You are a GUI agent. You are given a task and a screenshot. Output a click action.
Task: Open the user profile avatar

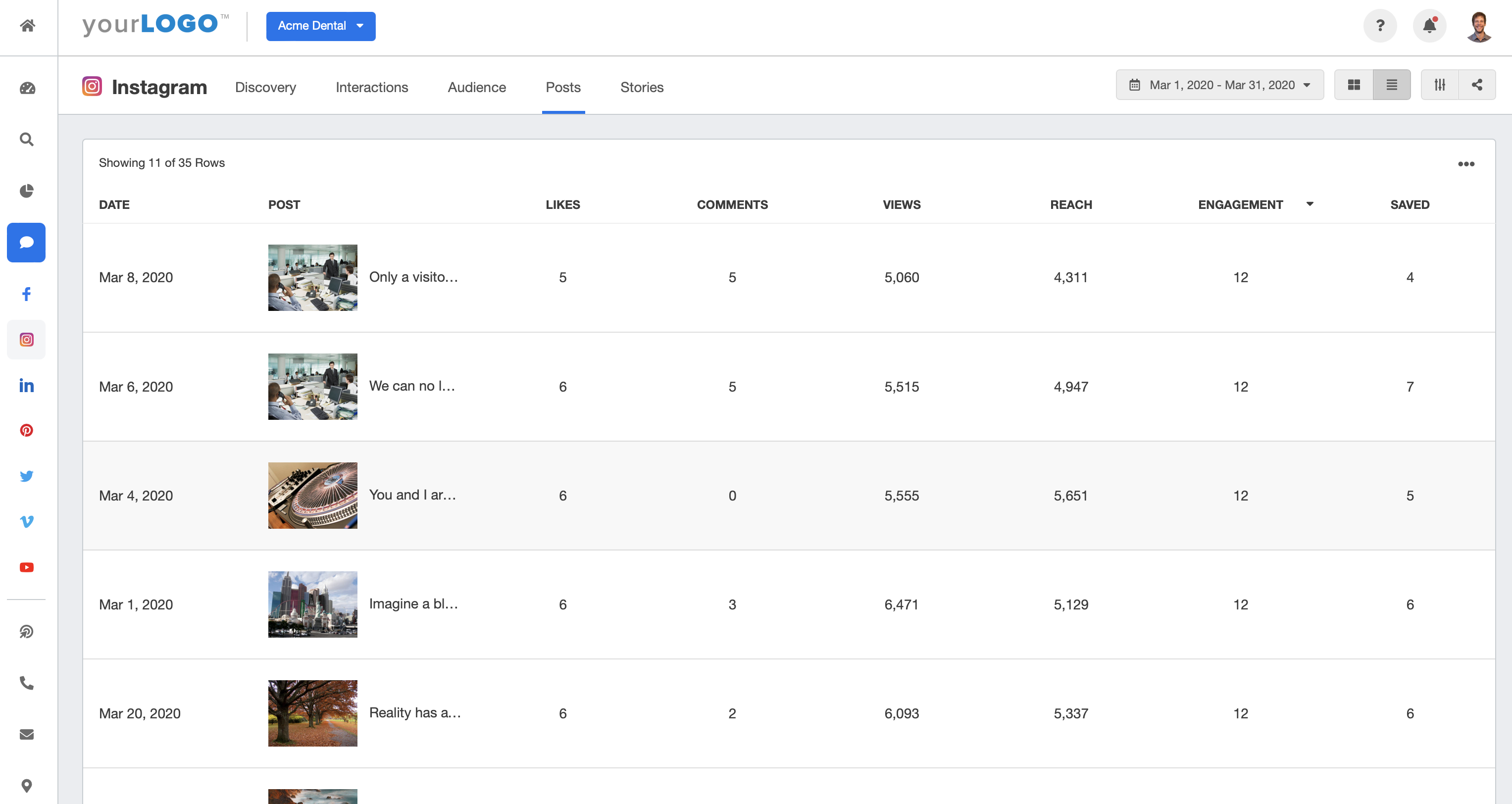[x=1479, y=26]
